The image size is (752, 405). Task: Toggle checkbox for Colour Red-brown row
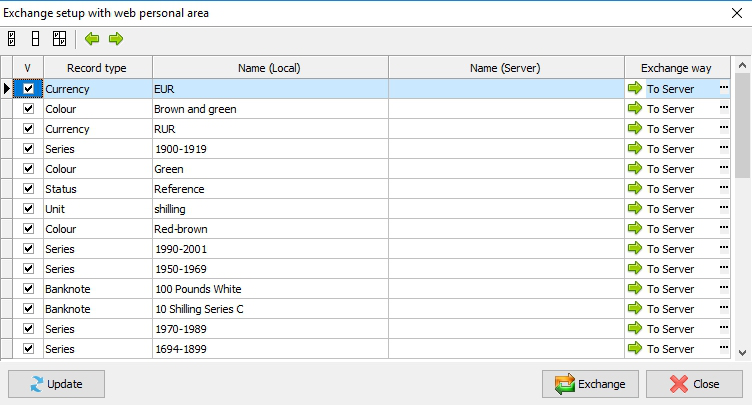[28, 229]
